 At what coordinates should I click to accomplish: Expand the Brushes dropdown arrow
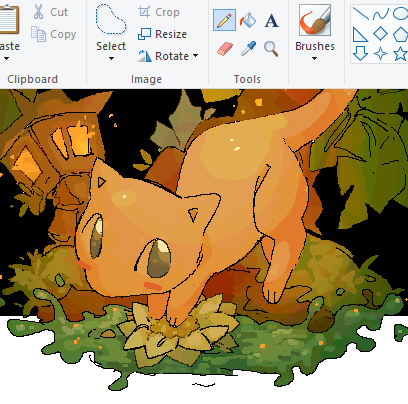pyautogui.click(x=314, y=59)
